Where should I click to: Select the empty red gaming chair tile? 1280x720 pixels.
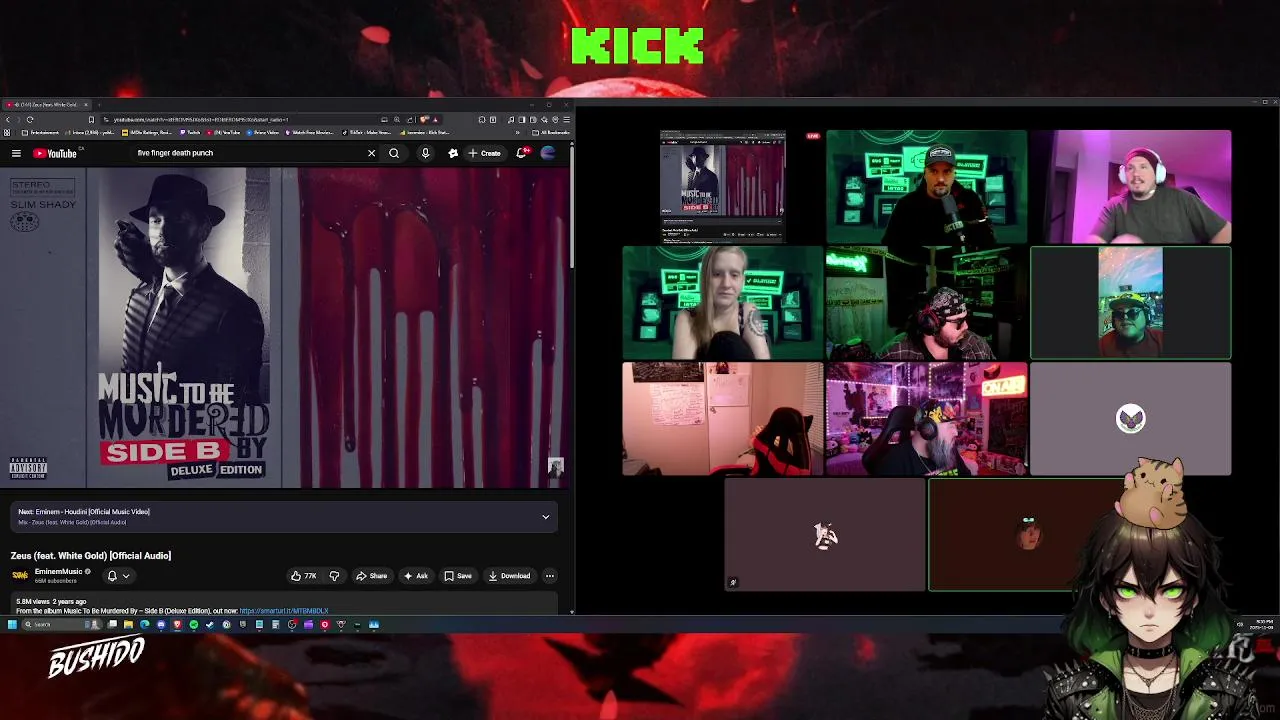[722, 419]
